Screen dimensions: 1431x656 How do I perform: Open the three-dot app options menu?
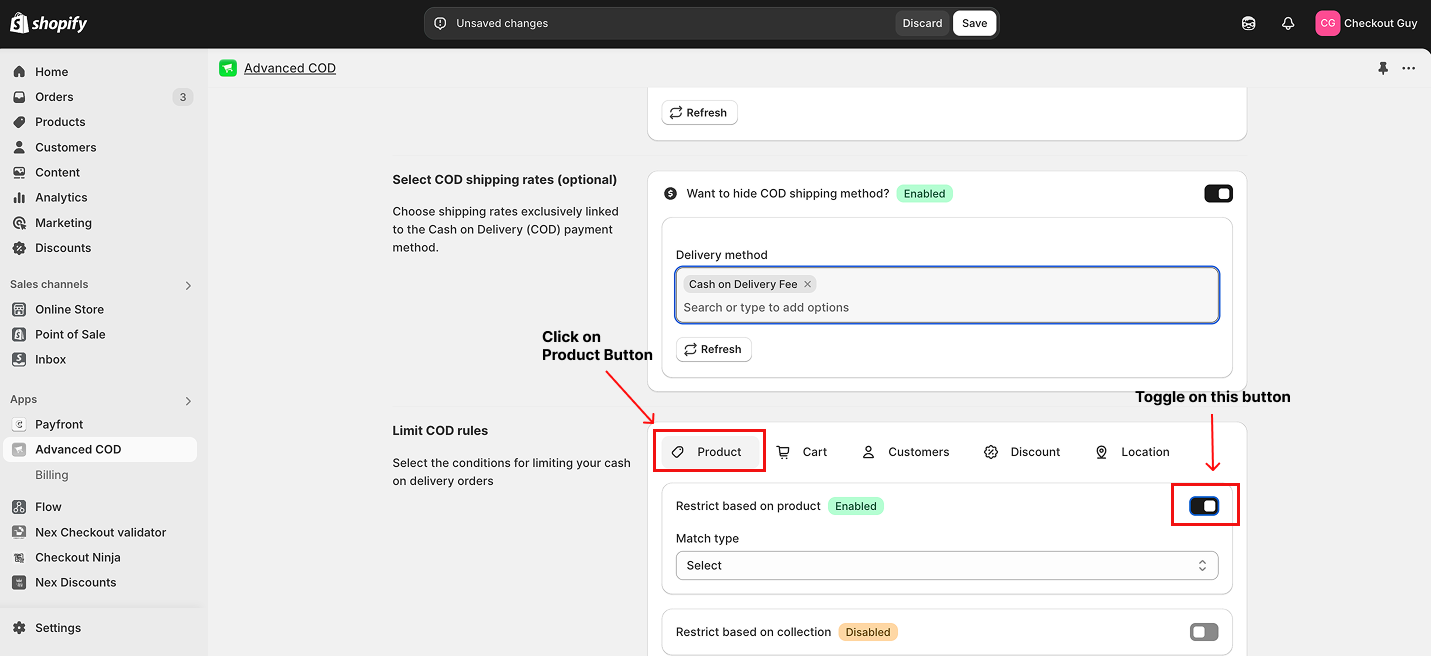1408,68
